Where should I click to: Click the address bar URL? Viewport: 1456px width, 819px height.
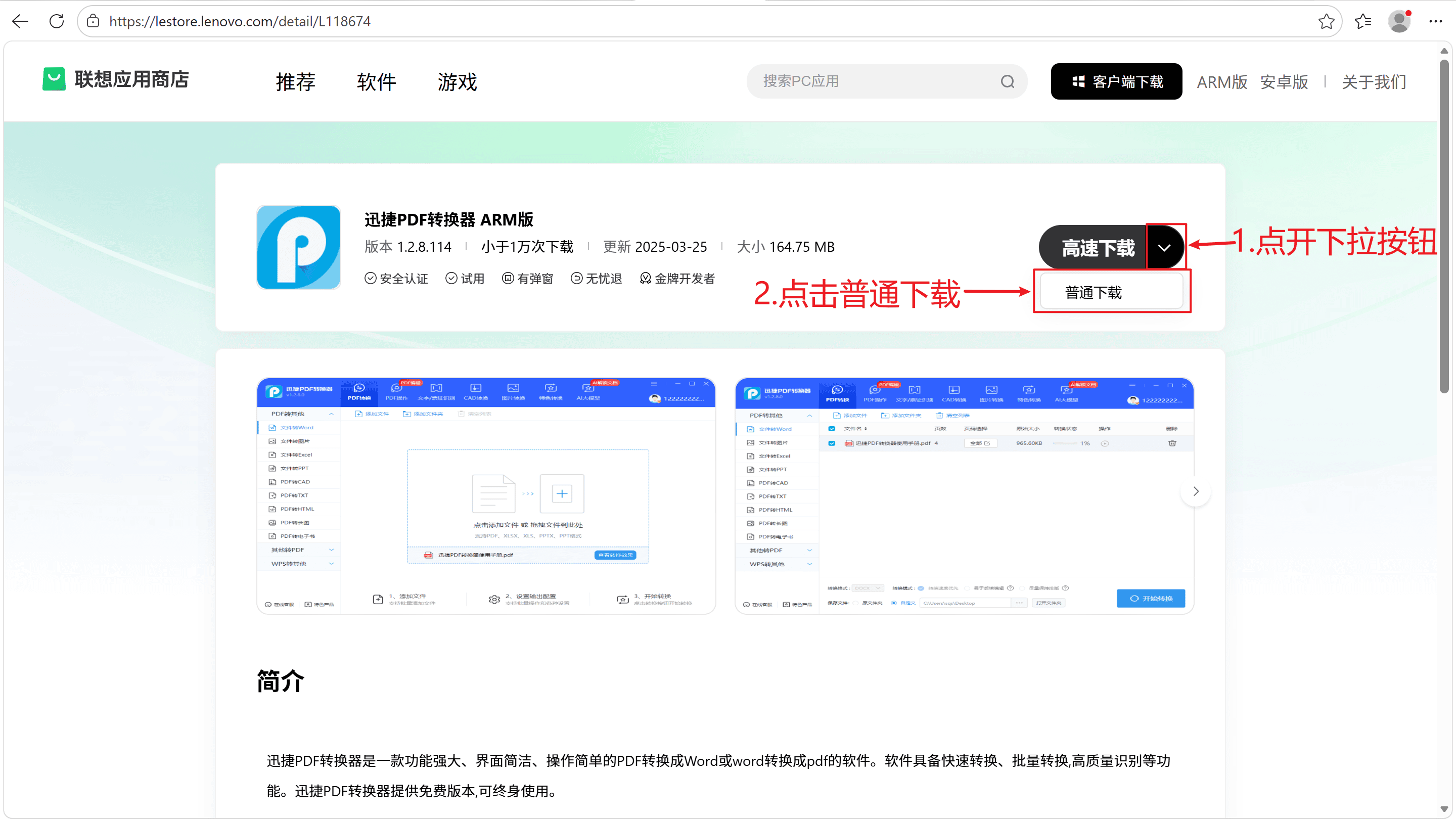(x=240, y=21)
